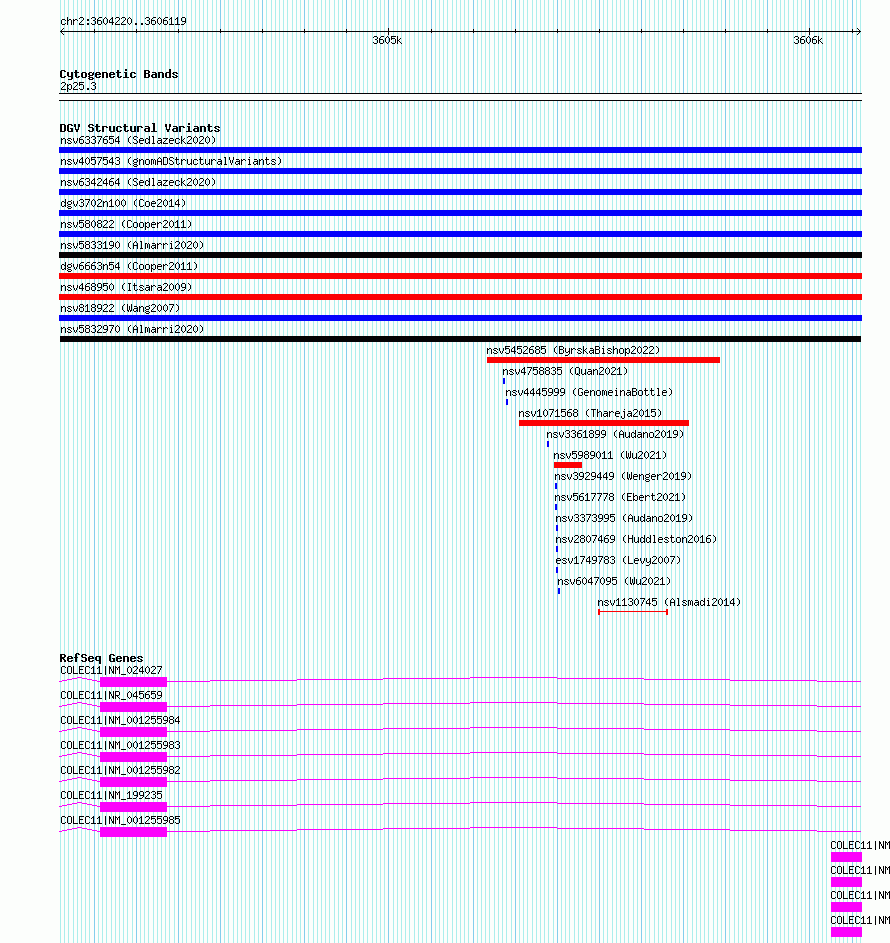
Task: Click the black bar under nsv5832970
Action: (x=461, y=339)
